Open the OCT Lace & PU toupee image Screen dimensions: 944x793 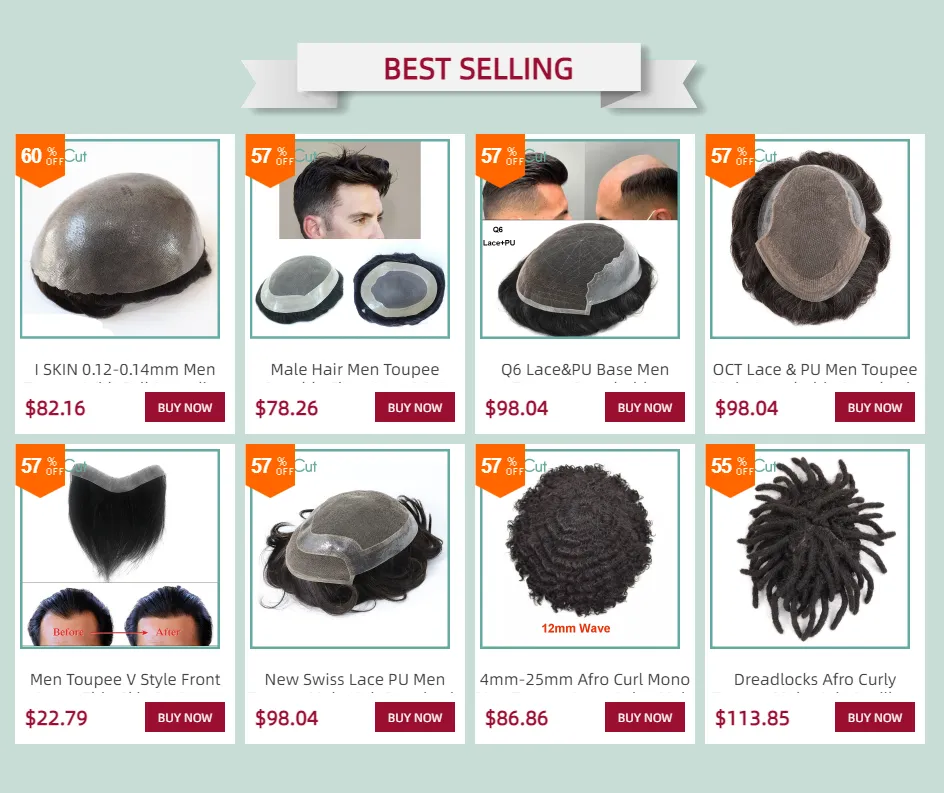[x=810, y=239]
